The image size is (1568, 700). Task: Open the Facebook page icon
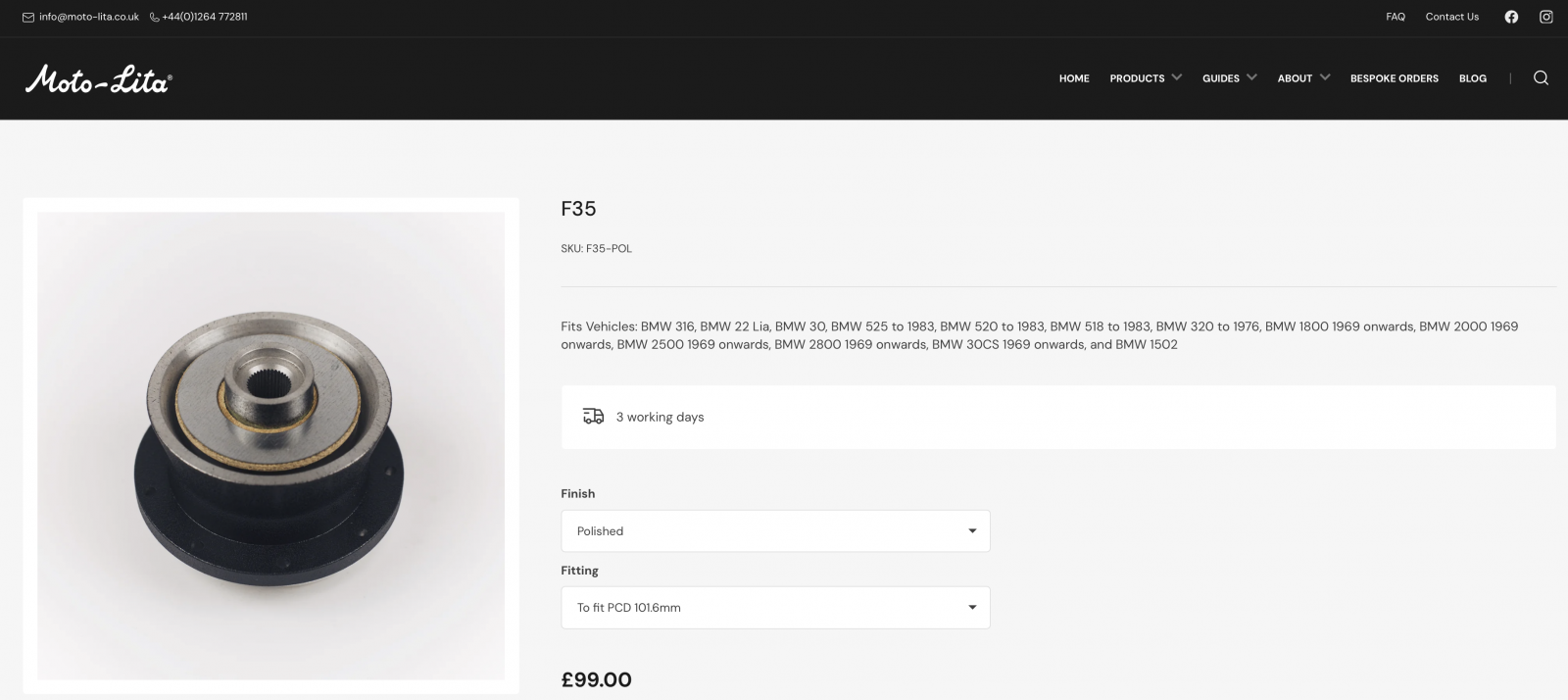point(1511,17)
